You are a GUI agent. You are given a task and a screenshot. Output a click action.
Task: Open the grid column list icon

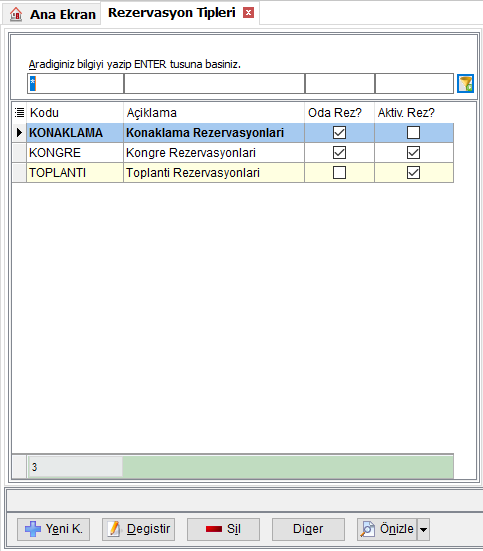[19, 112]
